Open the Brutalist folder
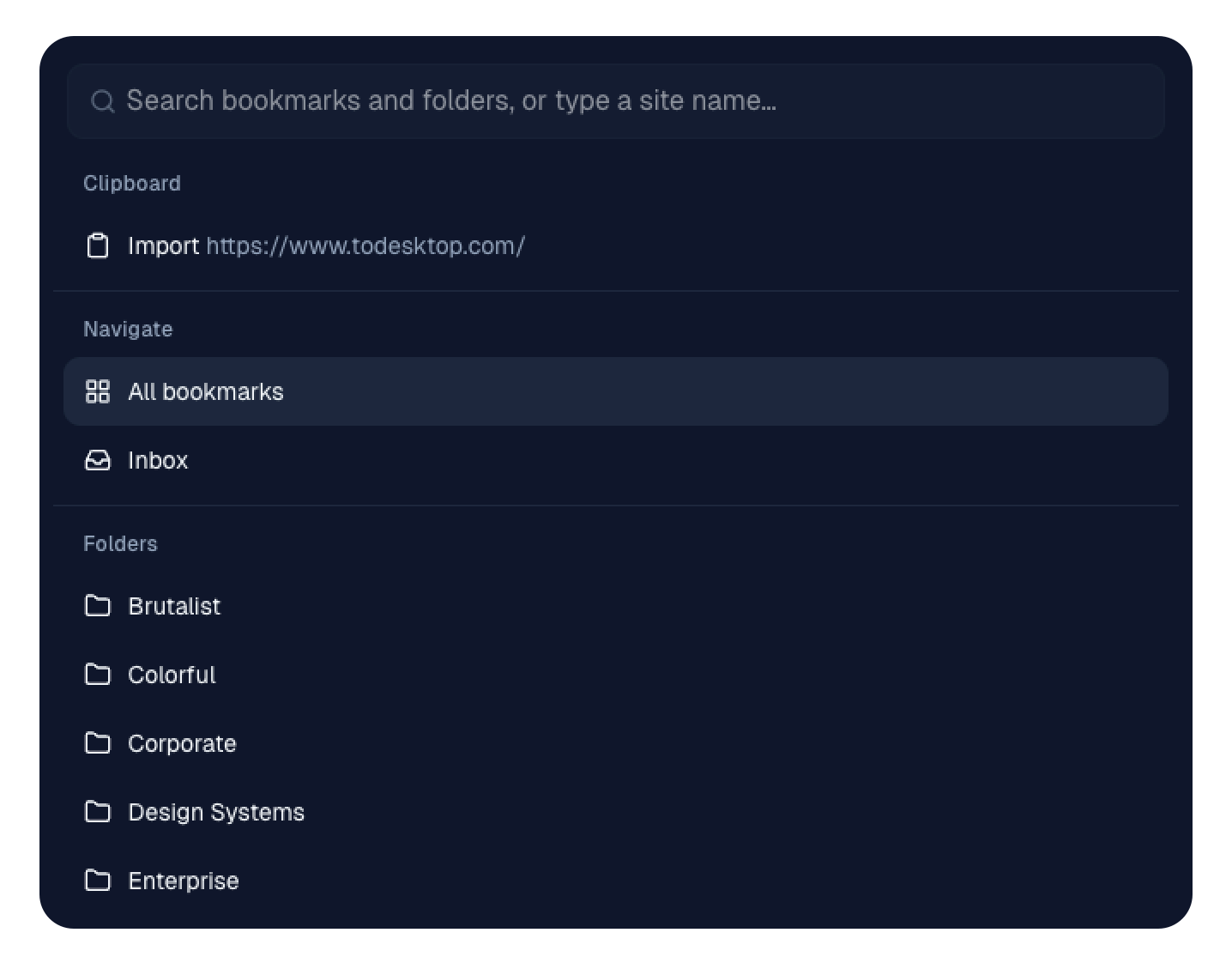The width and height of the screenshot is (1232, 963). [616, 606]
